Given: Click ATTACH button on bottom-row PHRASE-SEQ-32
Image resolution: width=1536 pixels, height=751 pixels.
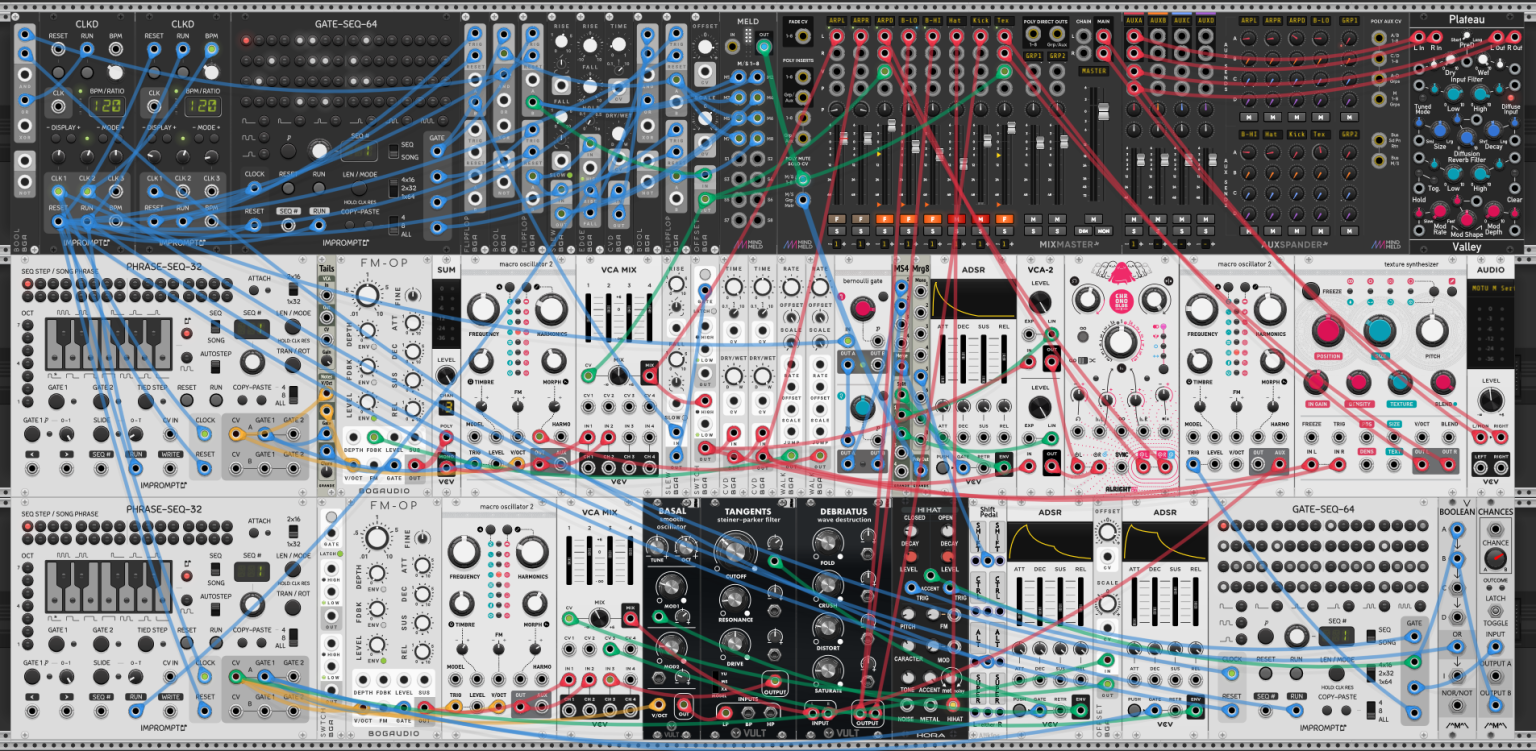Looking at the screenshot, I should pos(254,533).
